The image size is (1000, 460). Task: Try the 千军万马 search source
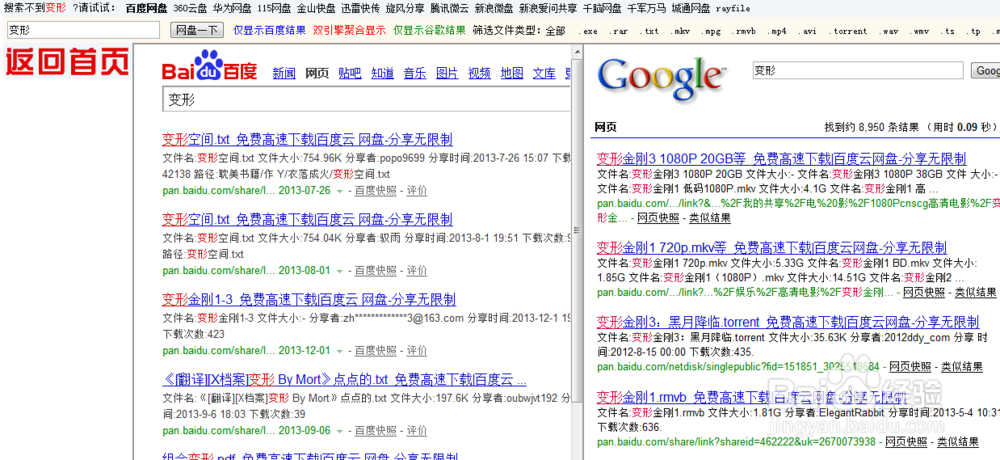click(x=647, y=8)
